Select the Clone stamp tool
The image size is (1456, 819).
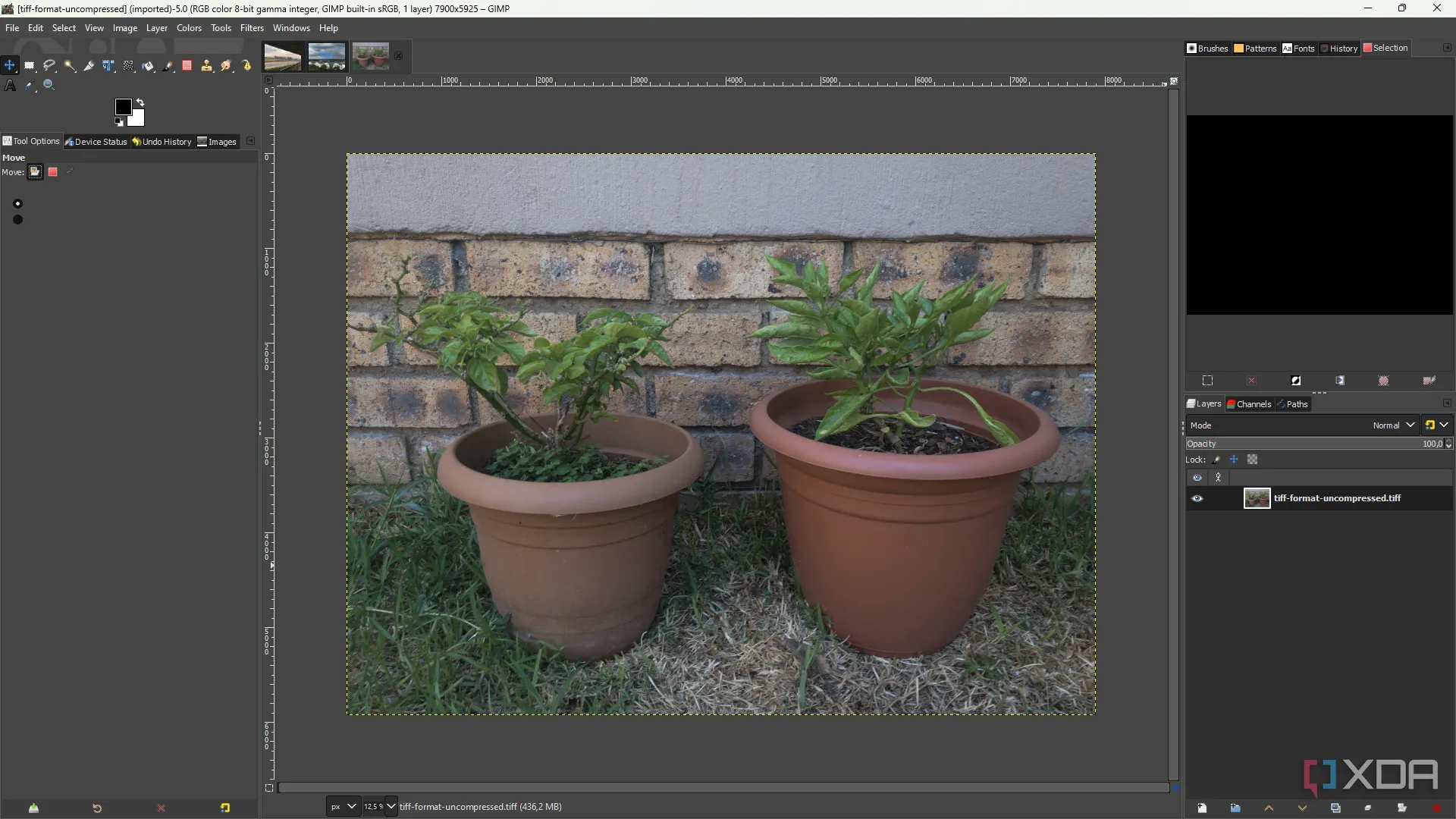click(x=206, y=66)
